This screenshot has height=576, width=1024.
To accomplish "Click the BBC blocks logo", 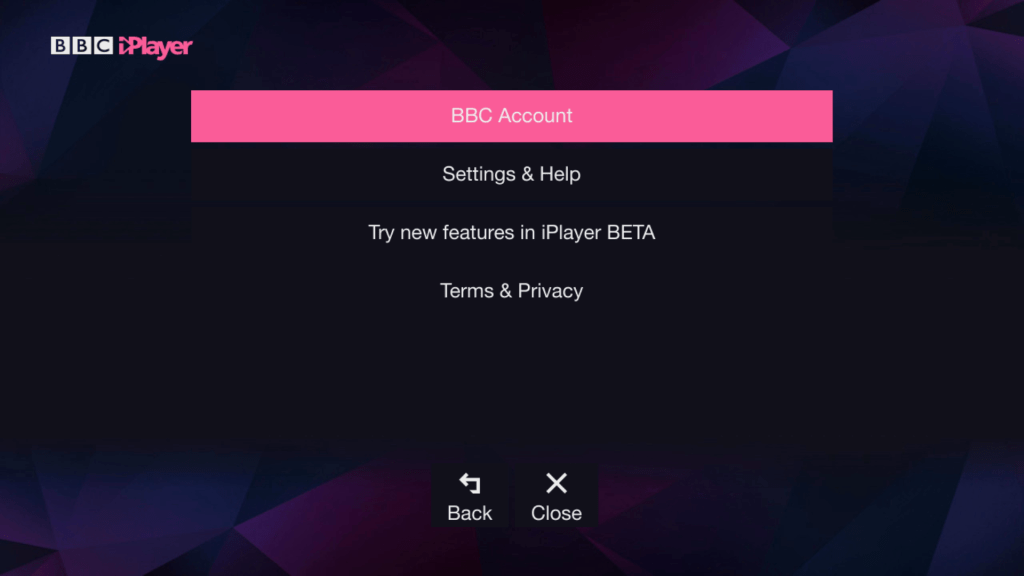I will (82, 46).
